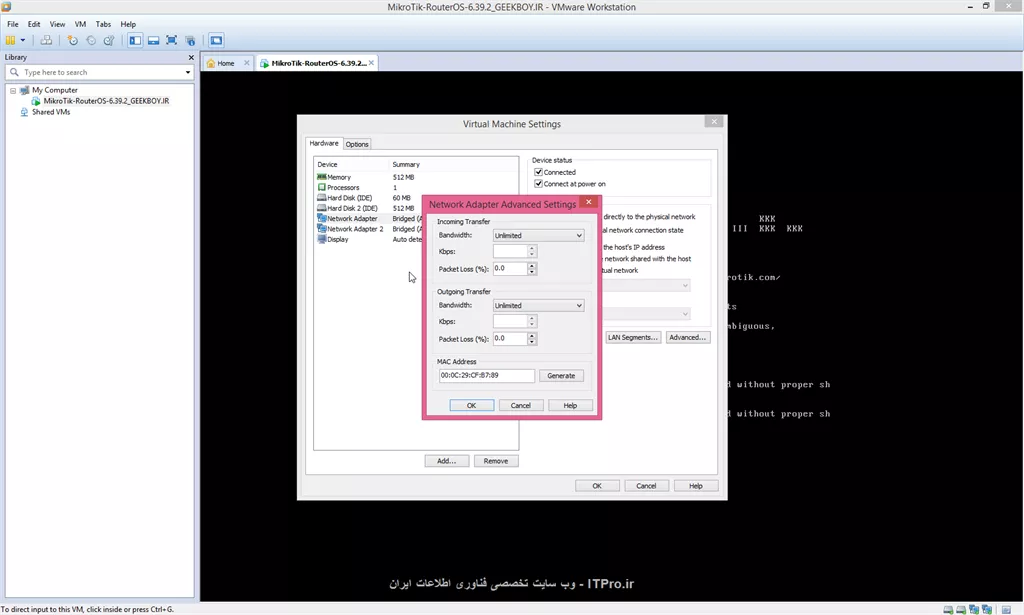Click OK in Network Adapter Advanced Settings
Viewport: 1024px width, 615px height.
[471, 405]
